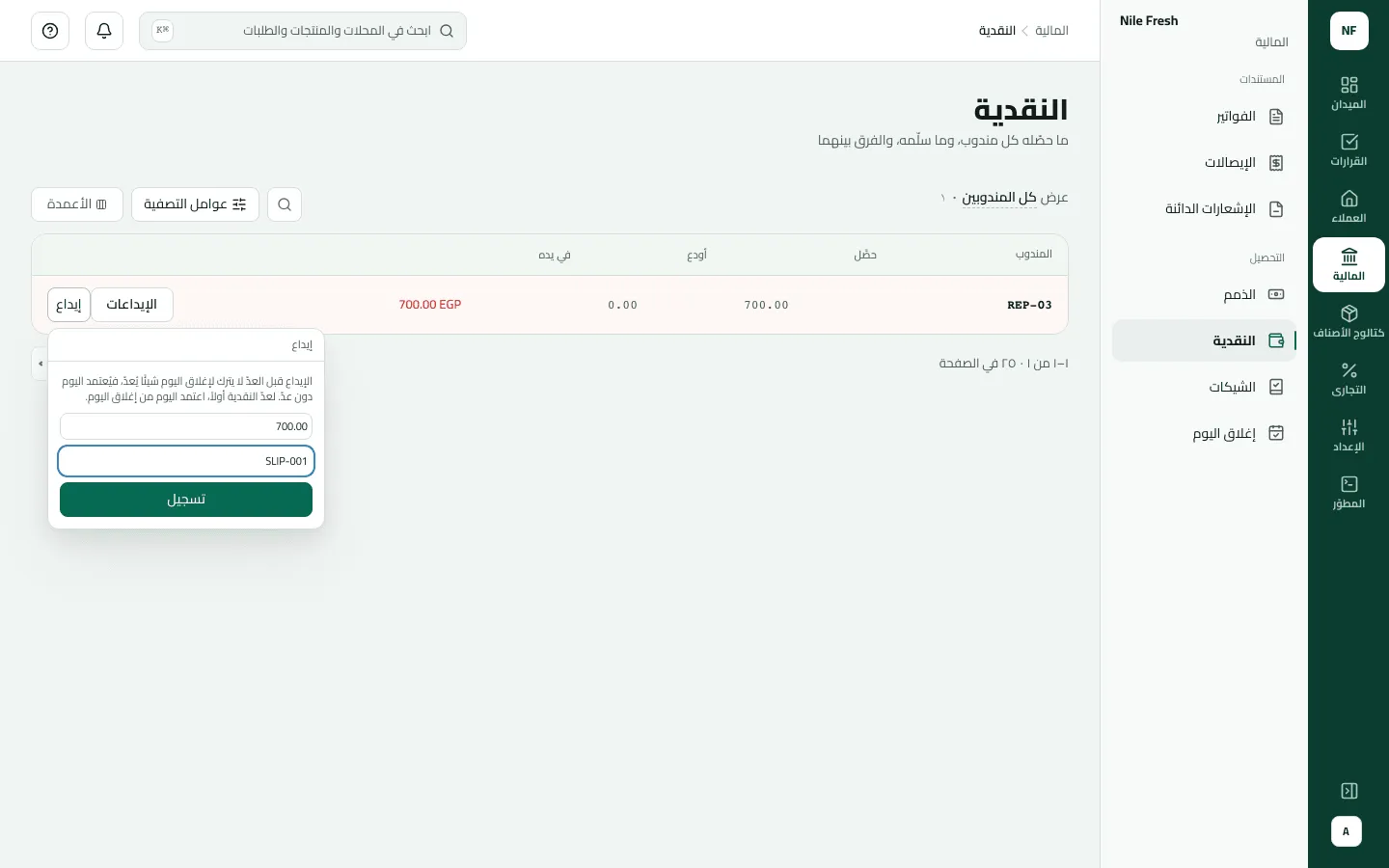1389x868 pixels.
Task: Select النقدية in the finance sidebar
Action: coord(1204,340)
